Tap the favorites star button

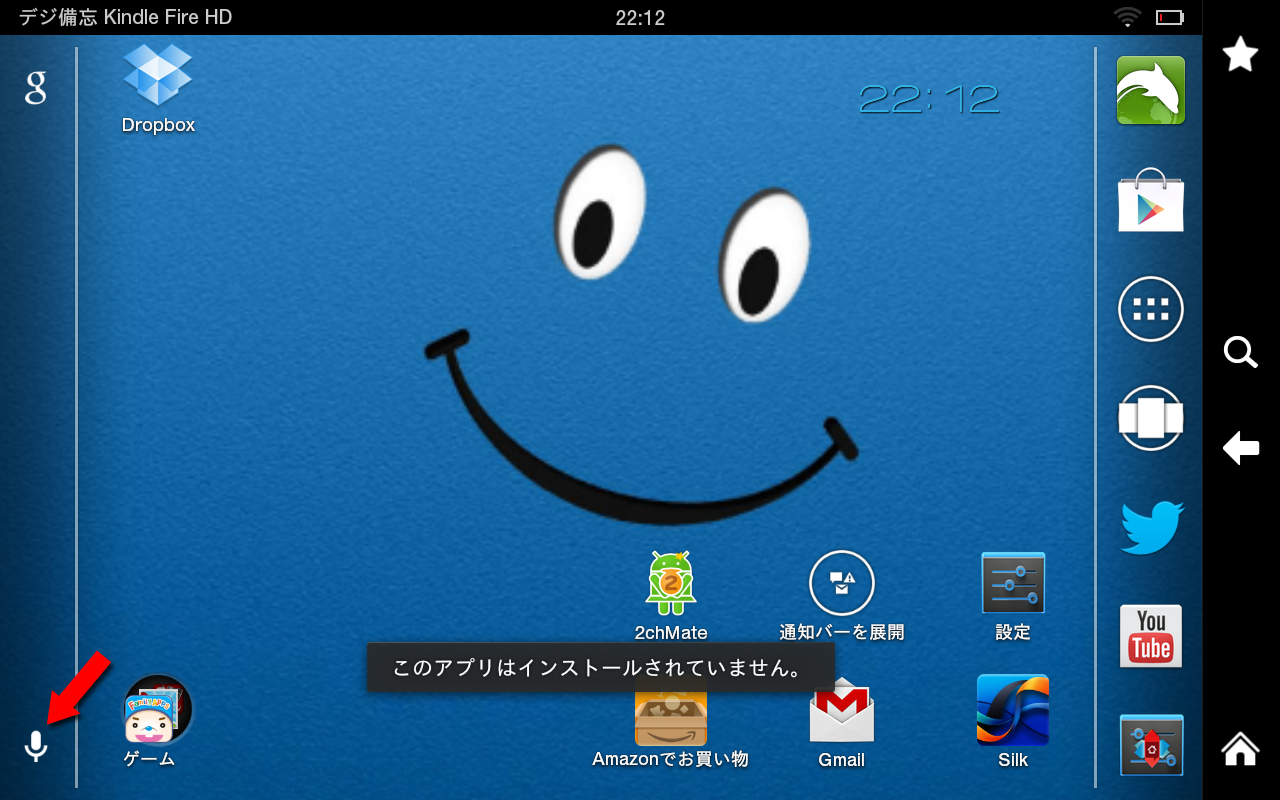(x=1240, y=54)
